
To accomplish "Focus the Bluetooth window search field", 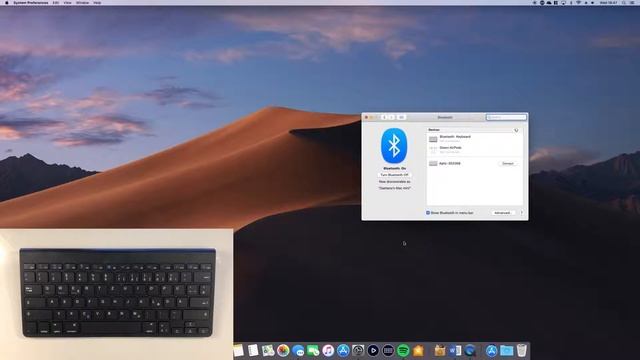I will coord(506,117).
